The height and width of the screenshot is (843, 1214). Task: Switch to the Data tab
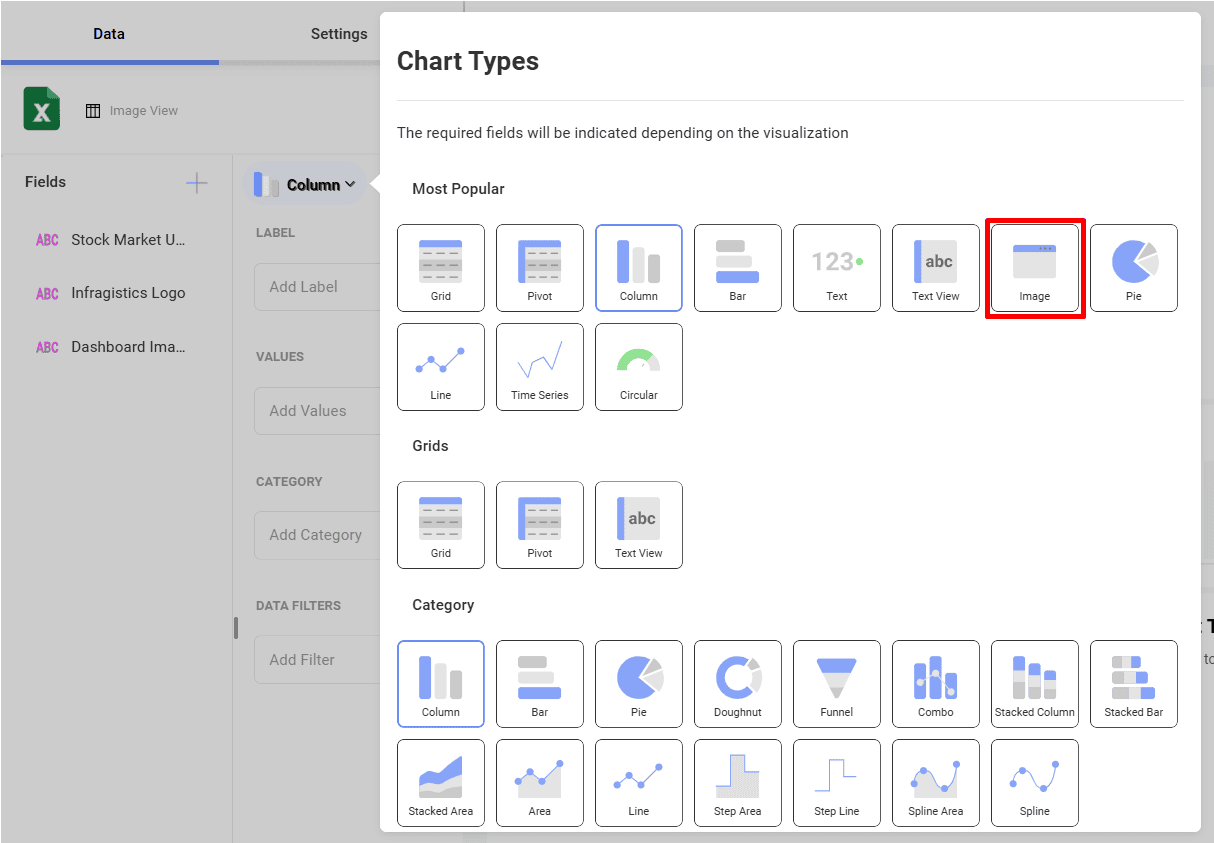[x=109, y=33]
